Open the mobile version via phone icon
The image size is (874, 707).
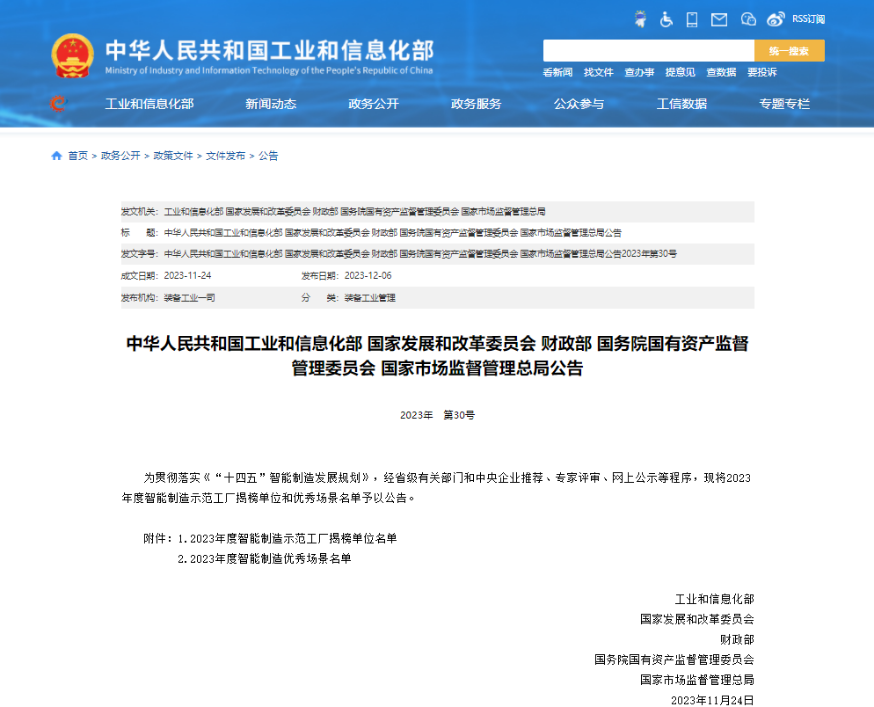(692, 18)
